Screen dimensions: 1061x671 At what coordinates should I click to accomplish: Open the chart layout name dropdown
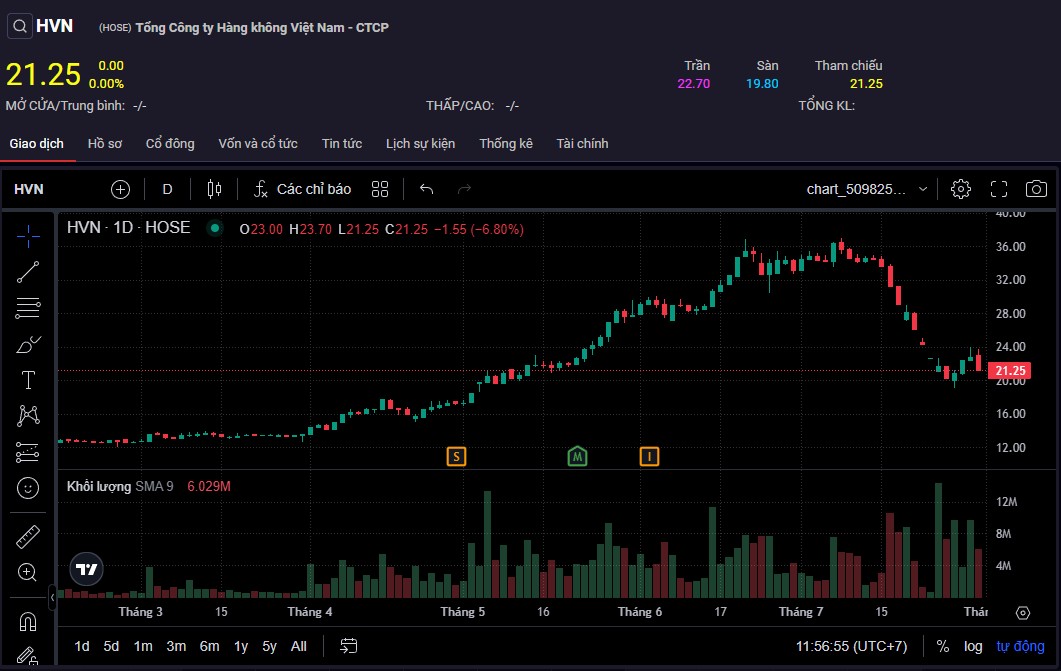[866, 189]
